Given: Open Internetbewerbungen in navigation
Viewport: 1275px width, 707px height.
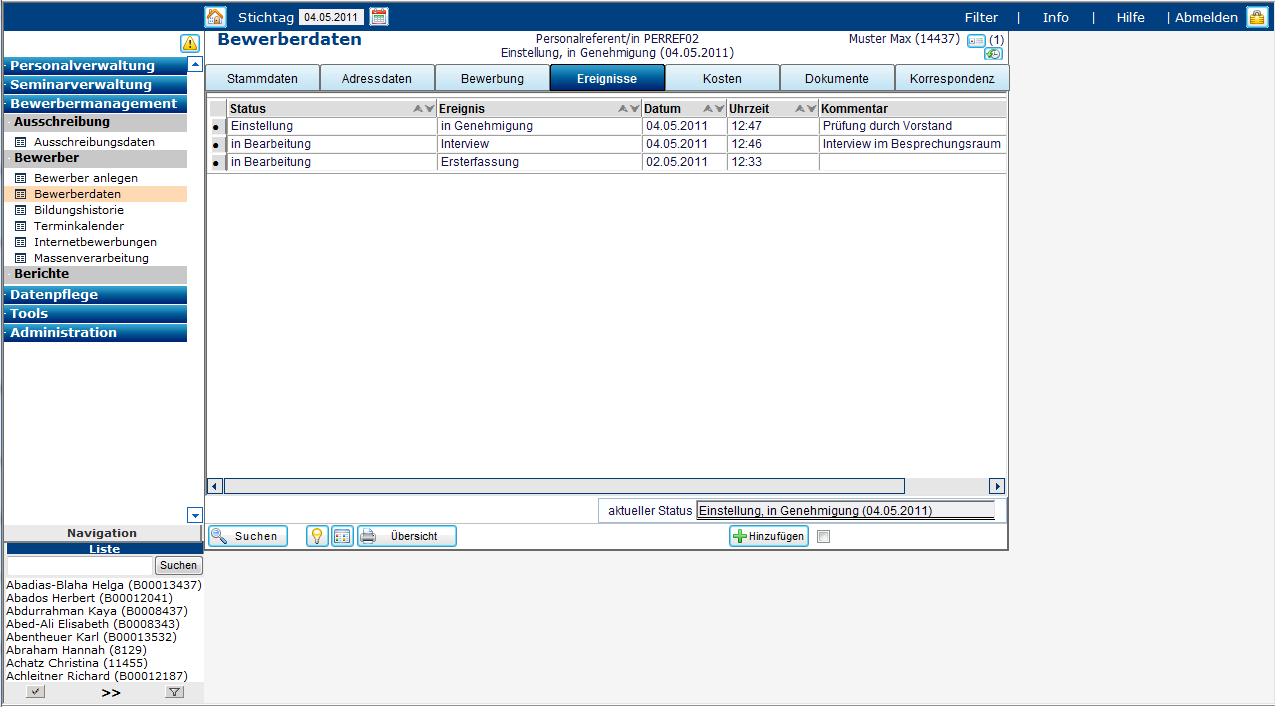Looking at the screenshot, I should [x=95, y=242].
